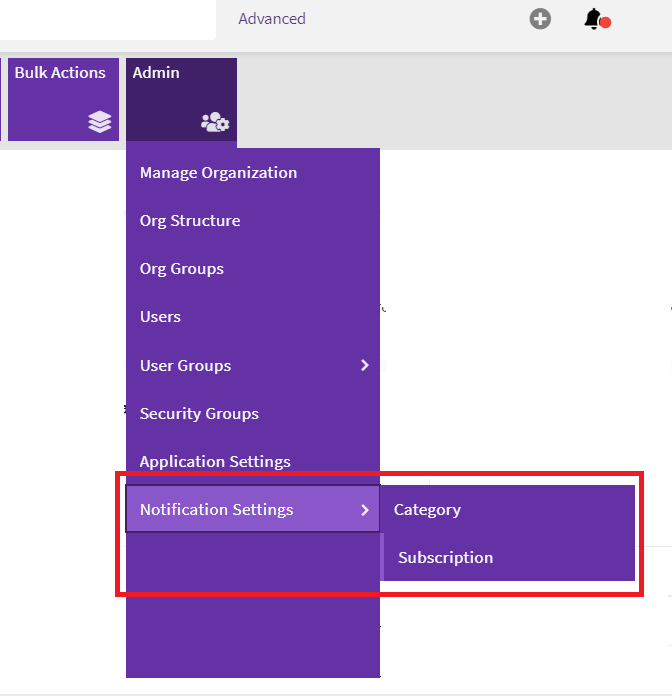Viewport: 672px width, 700px height.
Task: Open the notifications bell icon
Action: (x=594, y=19)
